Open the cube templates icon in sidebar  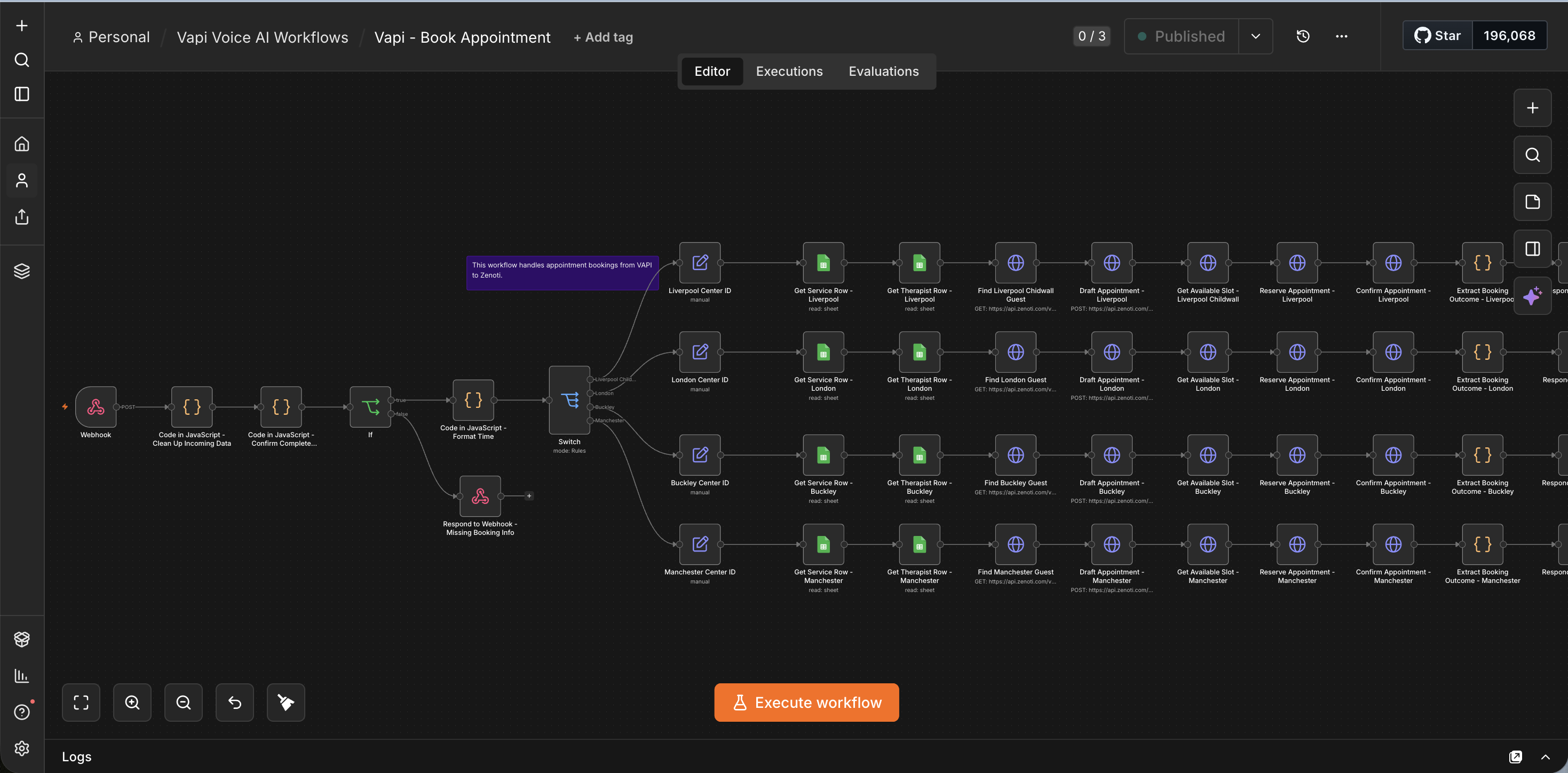22,639
